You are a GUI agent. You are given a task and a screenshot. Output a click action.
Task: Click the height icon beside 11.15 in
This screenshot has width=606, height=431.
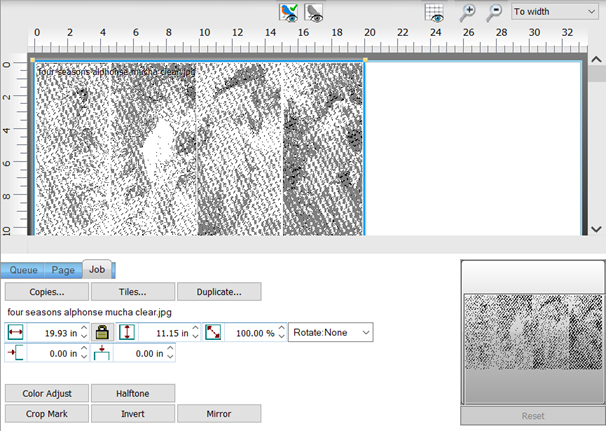tap(127, 332)
